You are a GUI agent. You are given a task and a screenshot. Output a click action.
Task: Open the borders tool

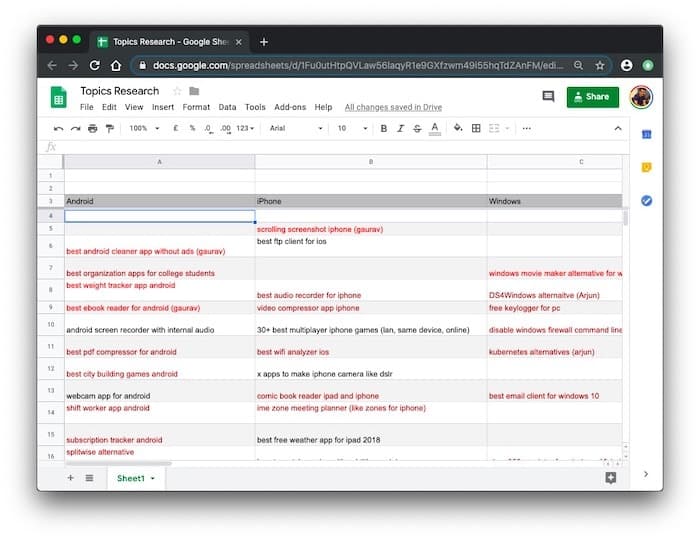[x=476, y=129]
